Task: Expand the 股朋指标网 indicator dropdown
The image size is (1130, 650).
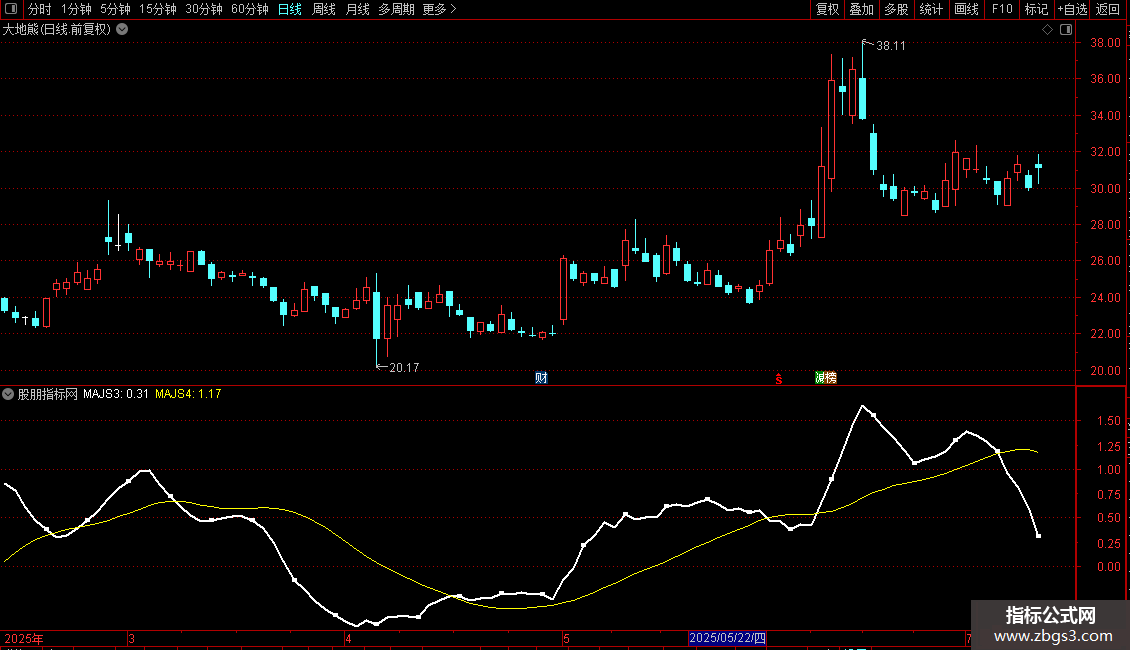Action: click(x=8, y=394)
